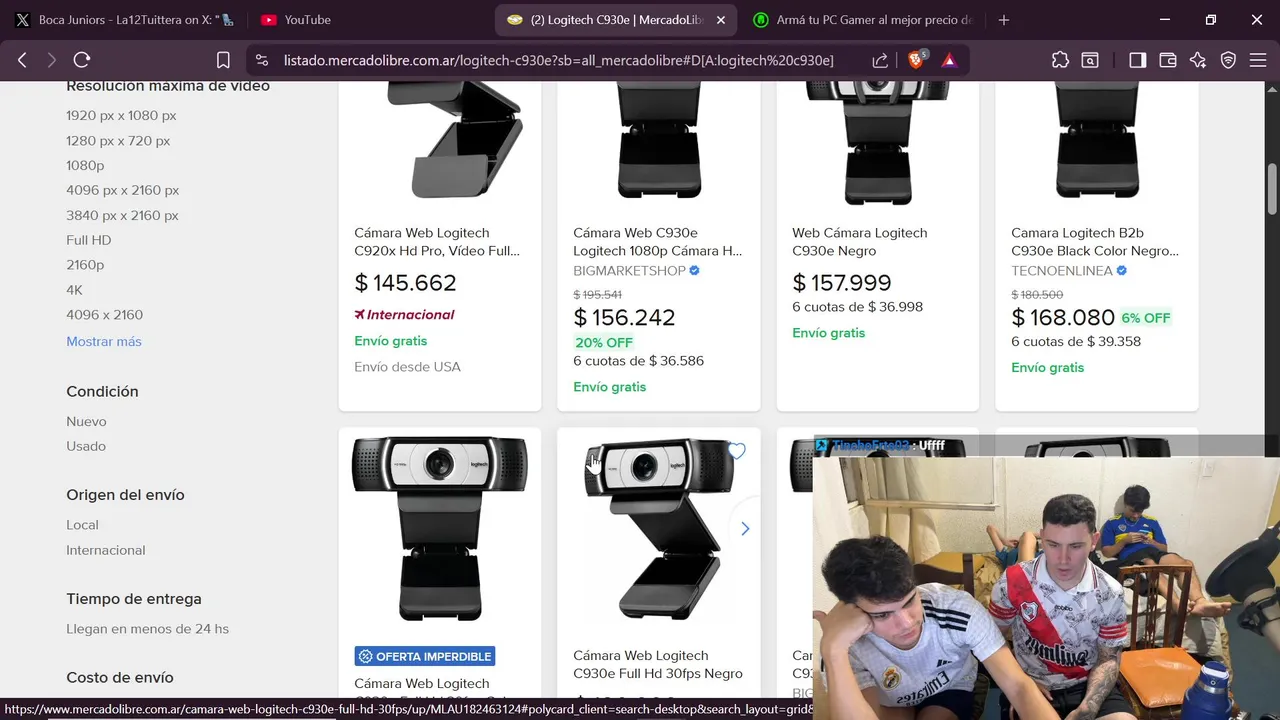Image resolution: width=1280 pixels, height=720 pixels.
Task: Show next image of C930e Full Hd listing
Action: 745,528
